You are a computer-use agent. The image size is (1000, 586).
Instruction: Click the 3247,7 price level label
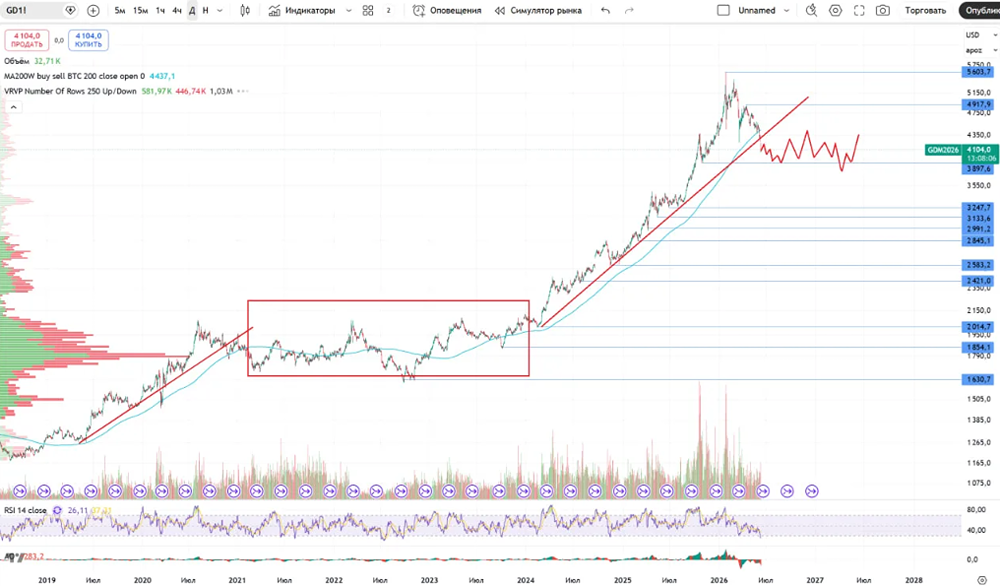[x=979, y=207]
